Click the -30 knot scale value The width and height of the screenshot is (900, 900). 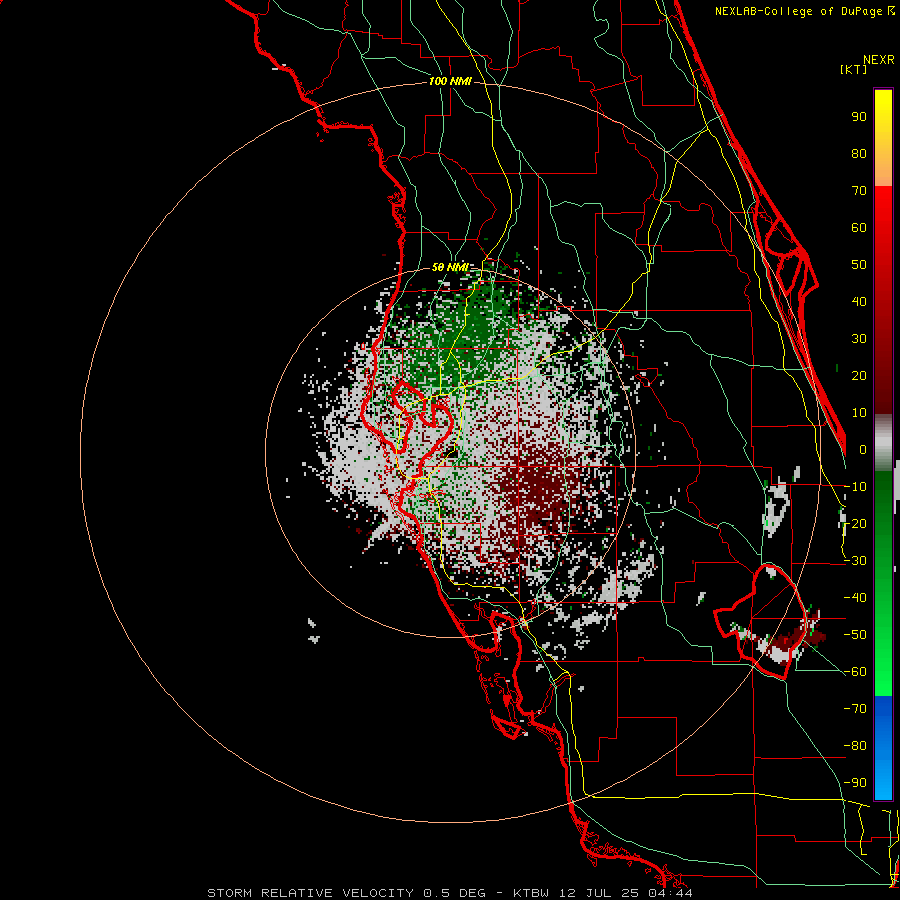point(855,561)
